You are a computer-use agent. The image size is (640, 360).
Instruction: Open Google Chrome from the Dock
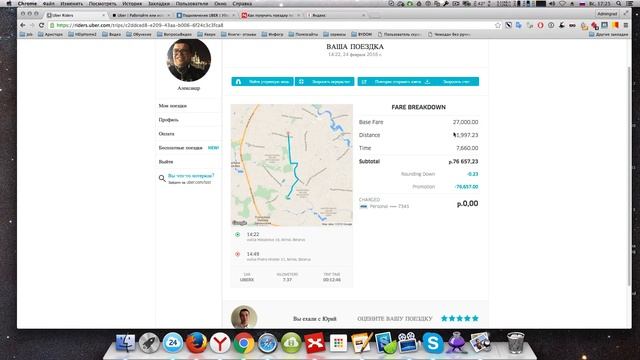click(x=244, y=343)
